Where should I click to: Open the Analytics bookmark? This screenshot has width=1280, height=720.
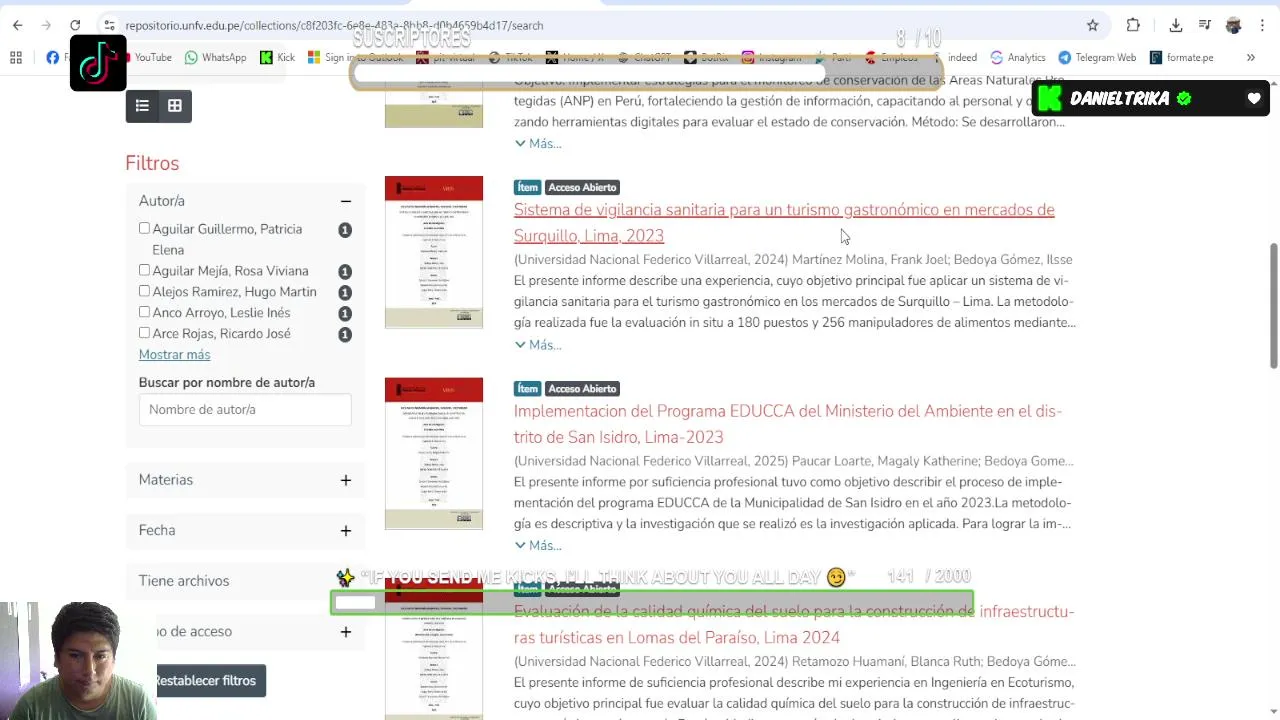(1018, 57)
